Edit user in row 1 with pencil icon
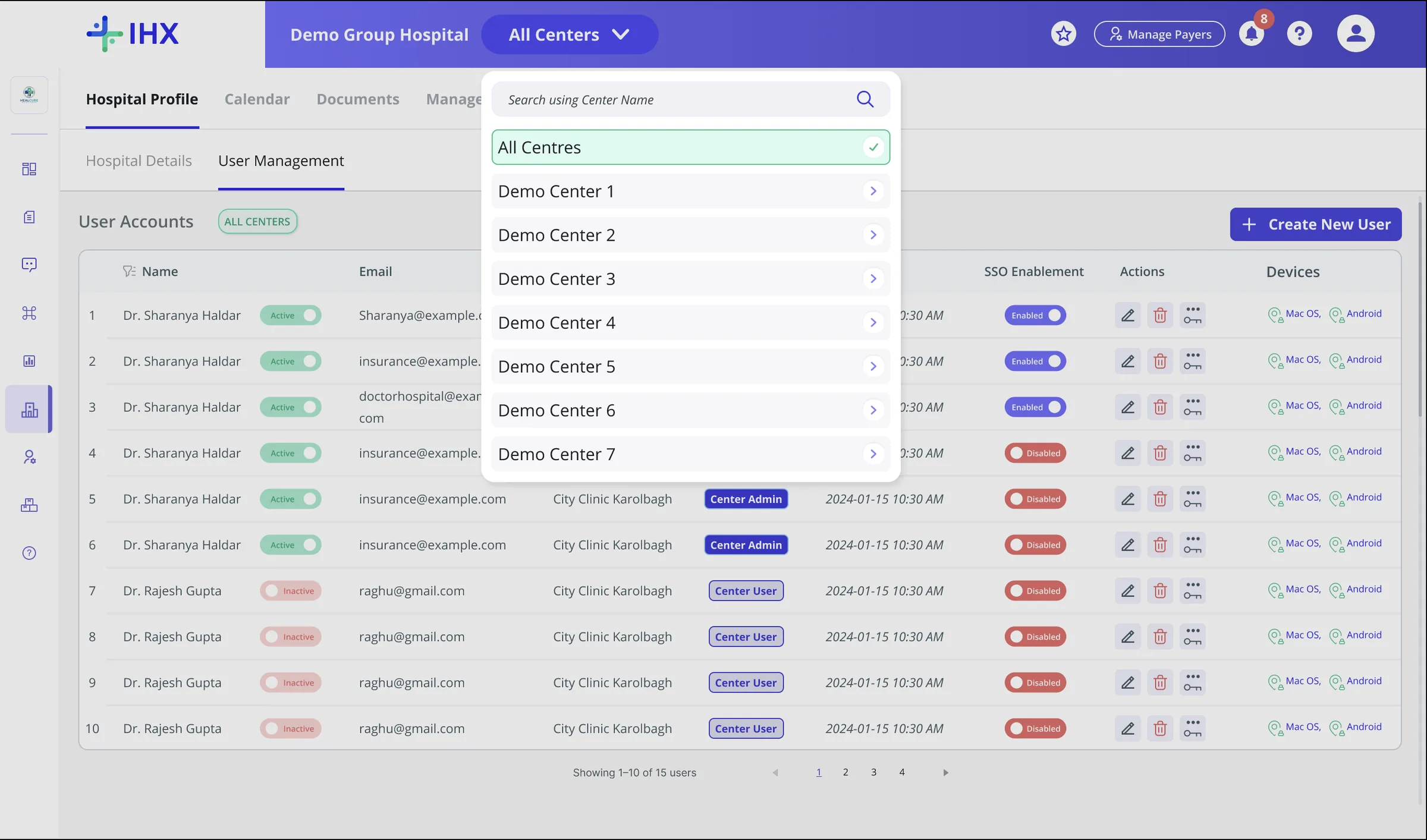This screenshot has width=1427, height=840. click(x=1127, y=315)
